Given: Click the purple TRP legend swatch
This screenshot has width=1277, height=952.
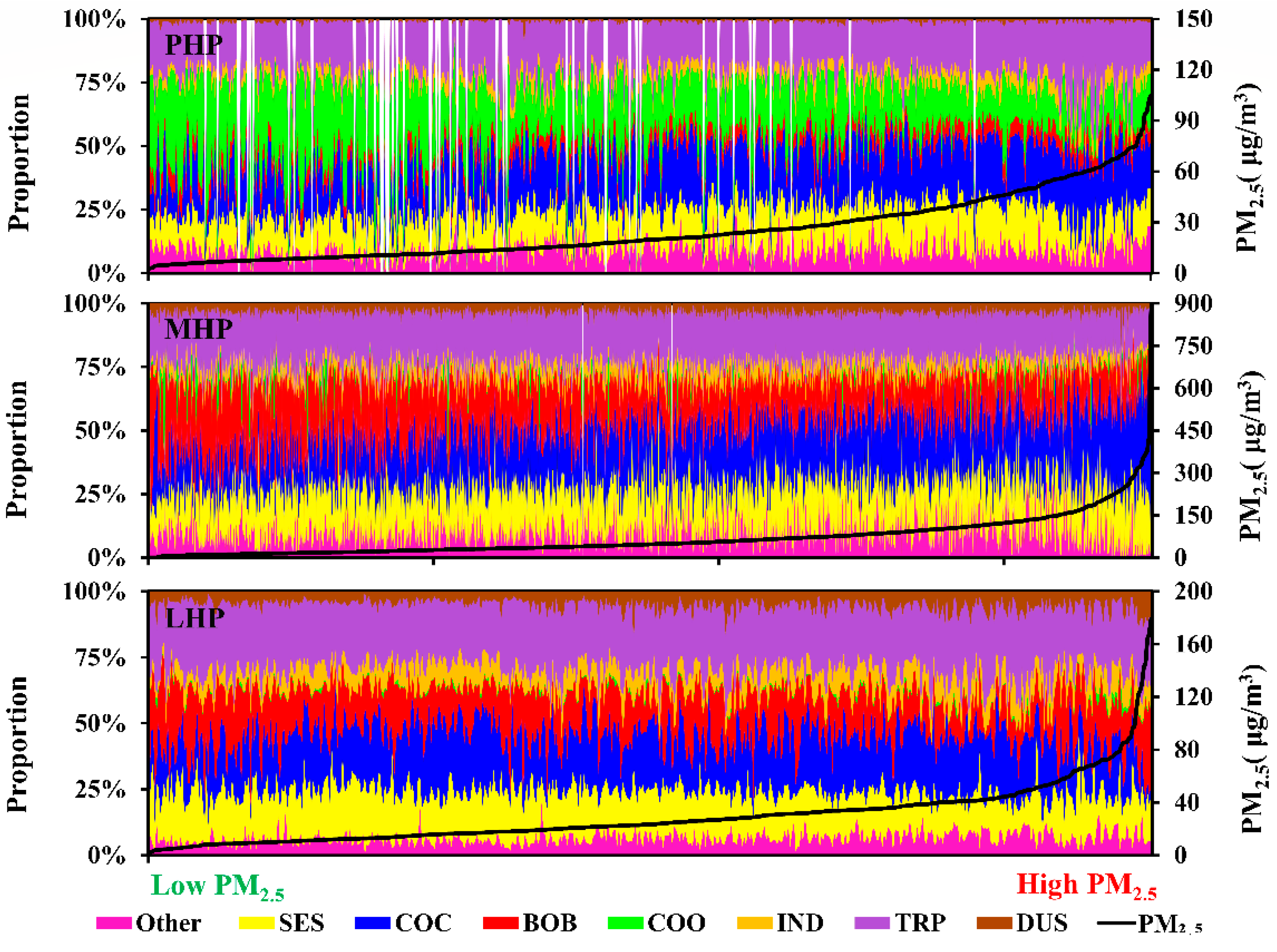Looking at the screenshot, I should (872, 923).
